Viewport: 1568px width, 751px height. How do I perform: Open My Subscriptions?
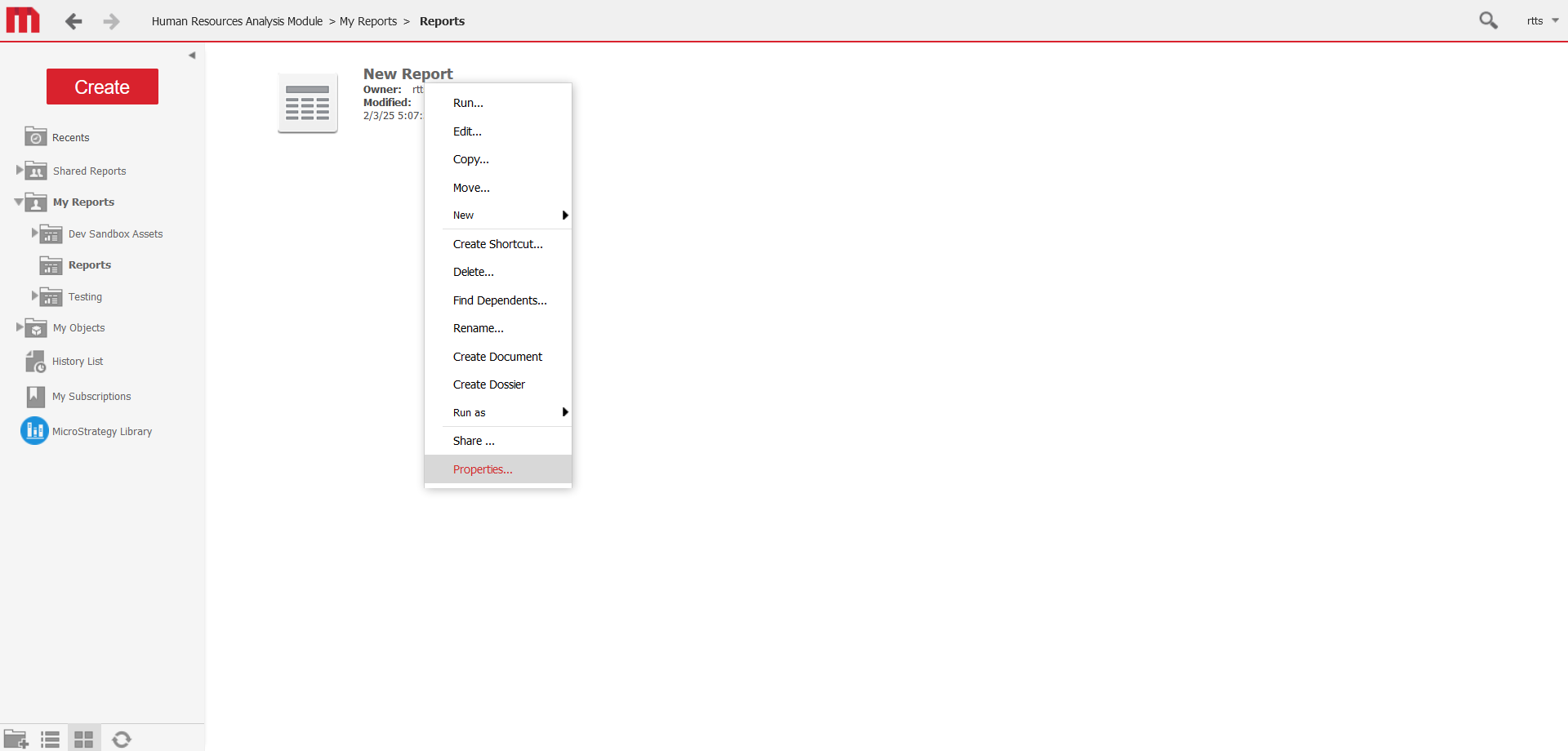91,396
